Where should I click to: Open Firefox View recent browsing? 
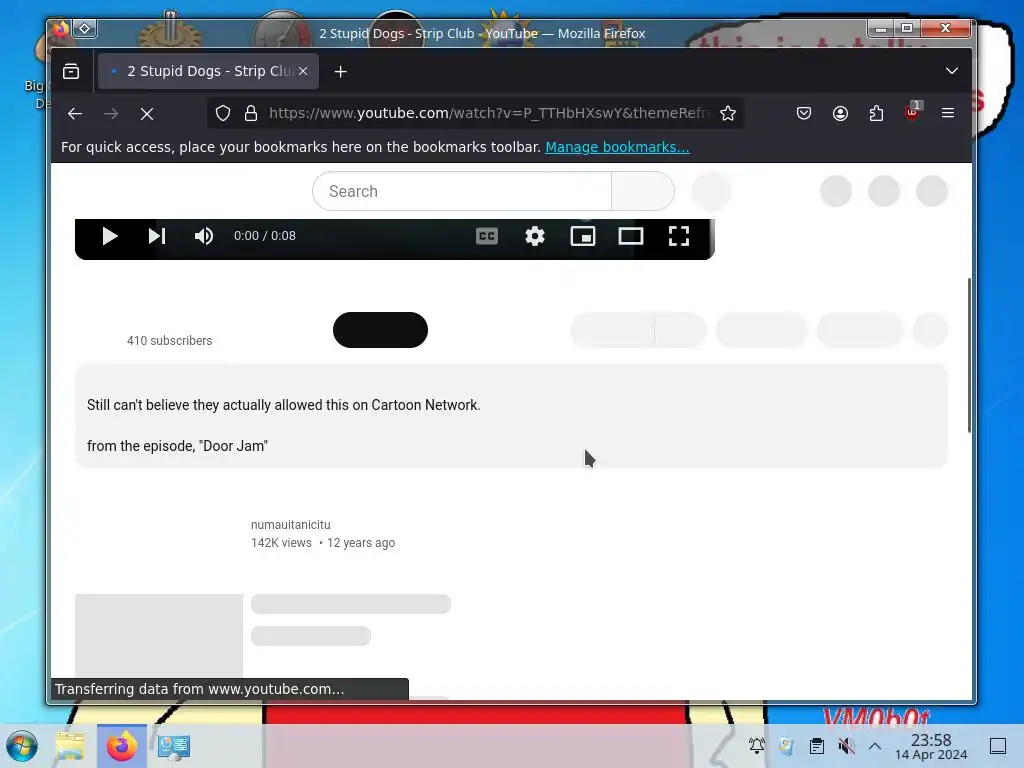[x=71, y=71]
